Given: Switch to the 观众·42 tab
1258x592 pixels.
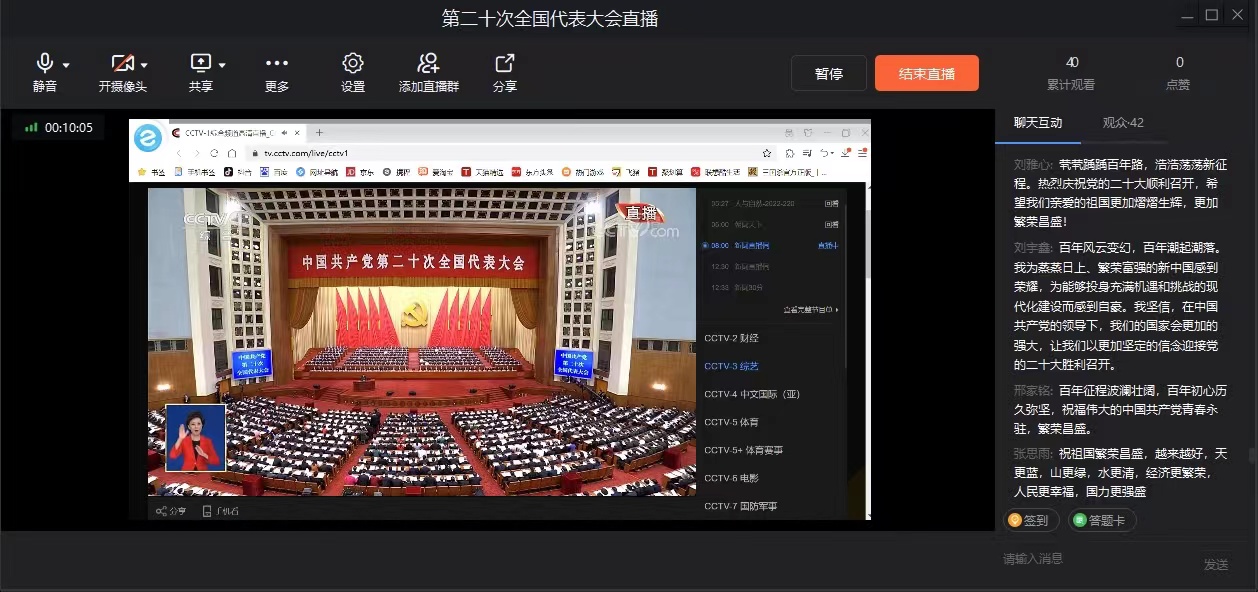Looking at the screenshot, I should [x=1123, y=123].
